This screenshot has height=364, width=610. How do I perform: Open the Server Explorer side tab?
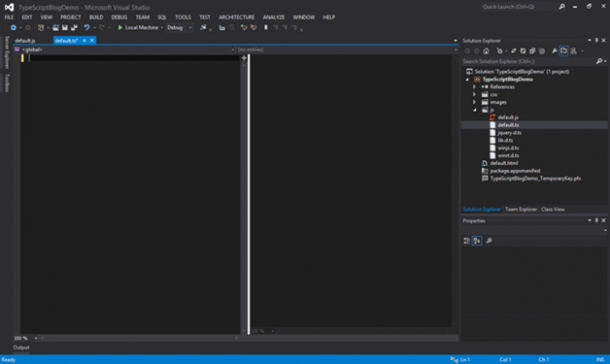click(x=7, y=52)
